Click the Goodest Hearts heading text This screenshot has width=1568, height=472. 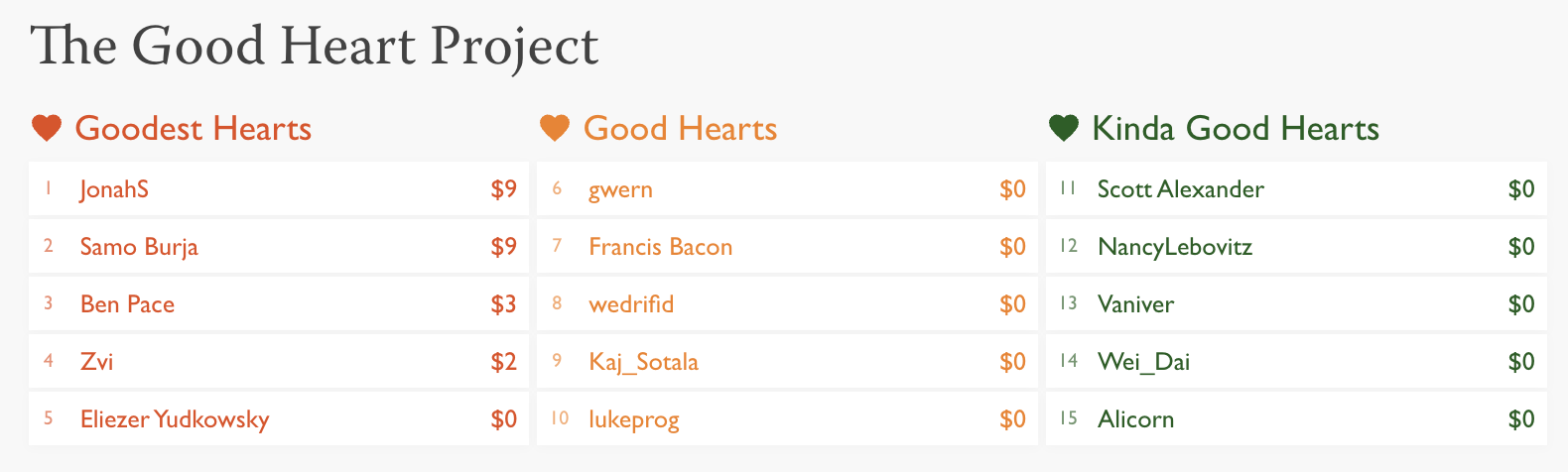pos(194,128)
